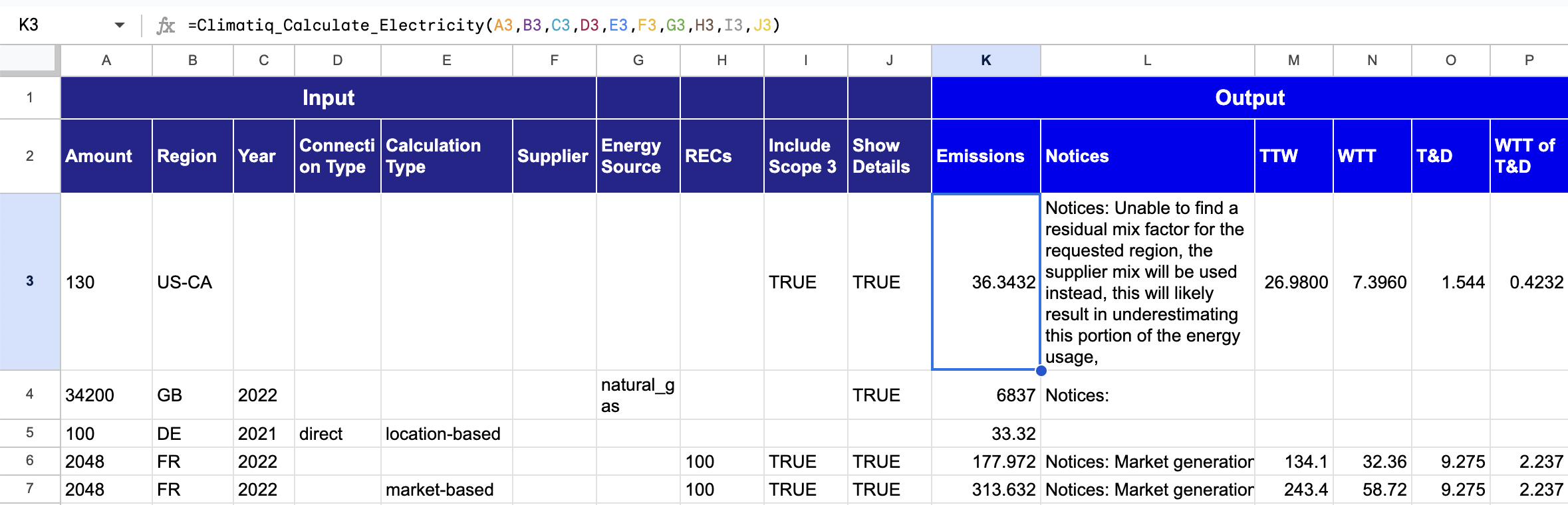Select column L header
Viewport: 1568px width, 505px height.
pos(1148,60)
